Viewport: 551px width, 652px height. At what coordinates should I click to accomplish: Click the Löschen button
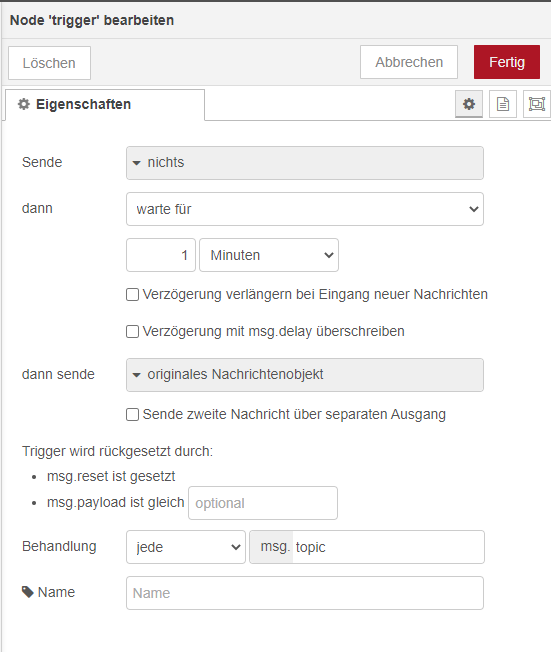tap(49, 63)
